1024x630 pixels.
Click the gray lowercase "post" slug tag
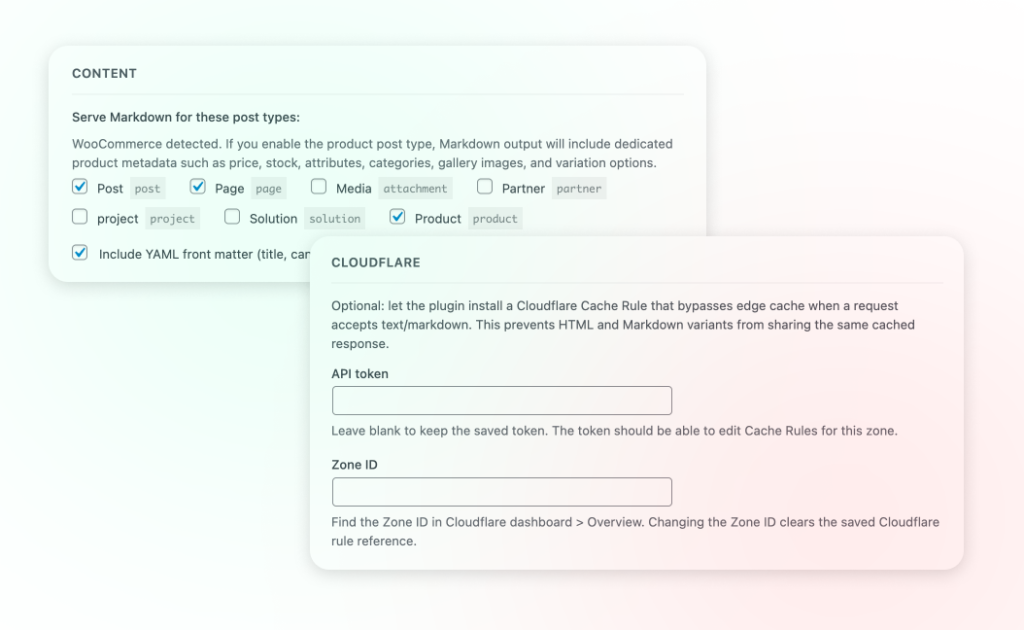point(147,188)
